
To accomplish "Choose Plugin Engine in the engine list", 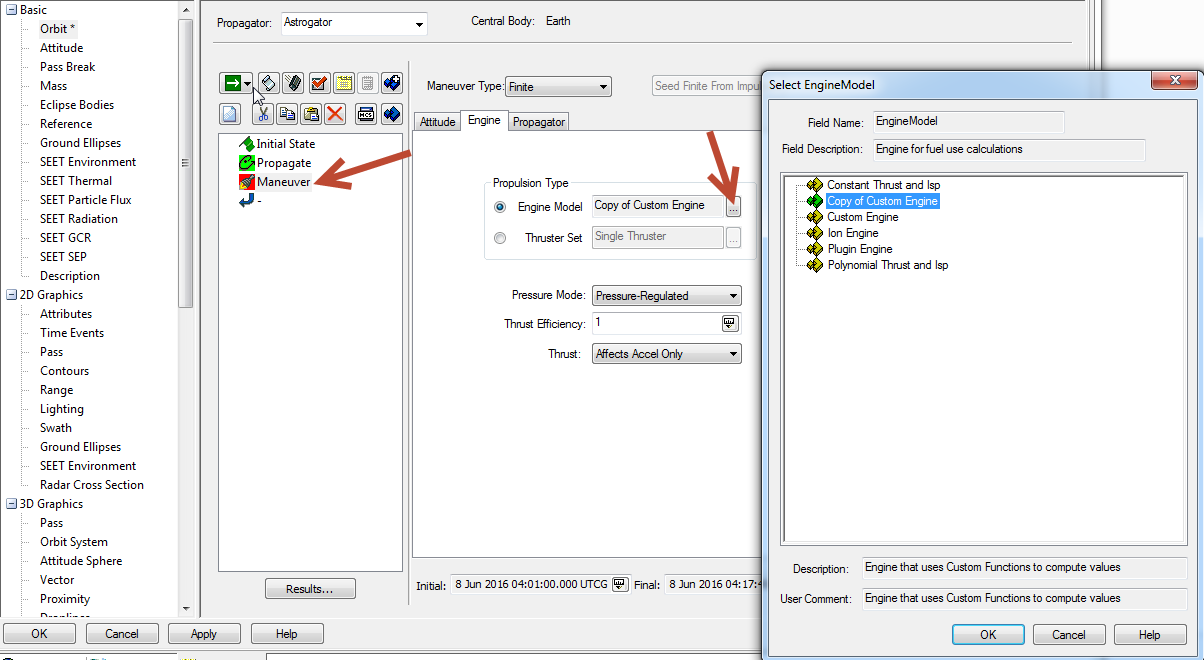I will (850, 249).
